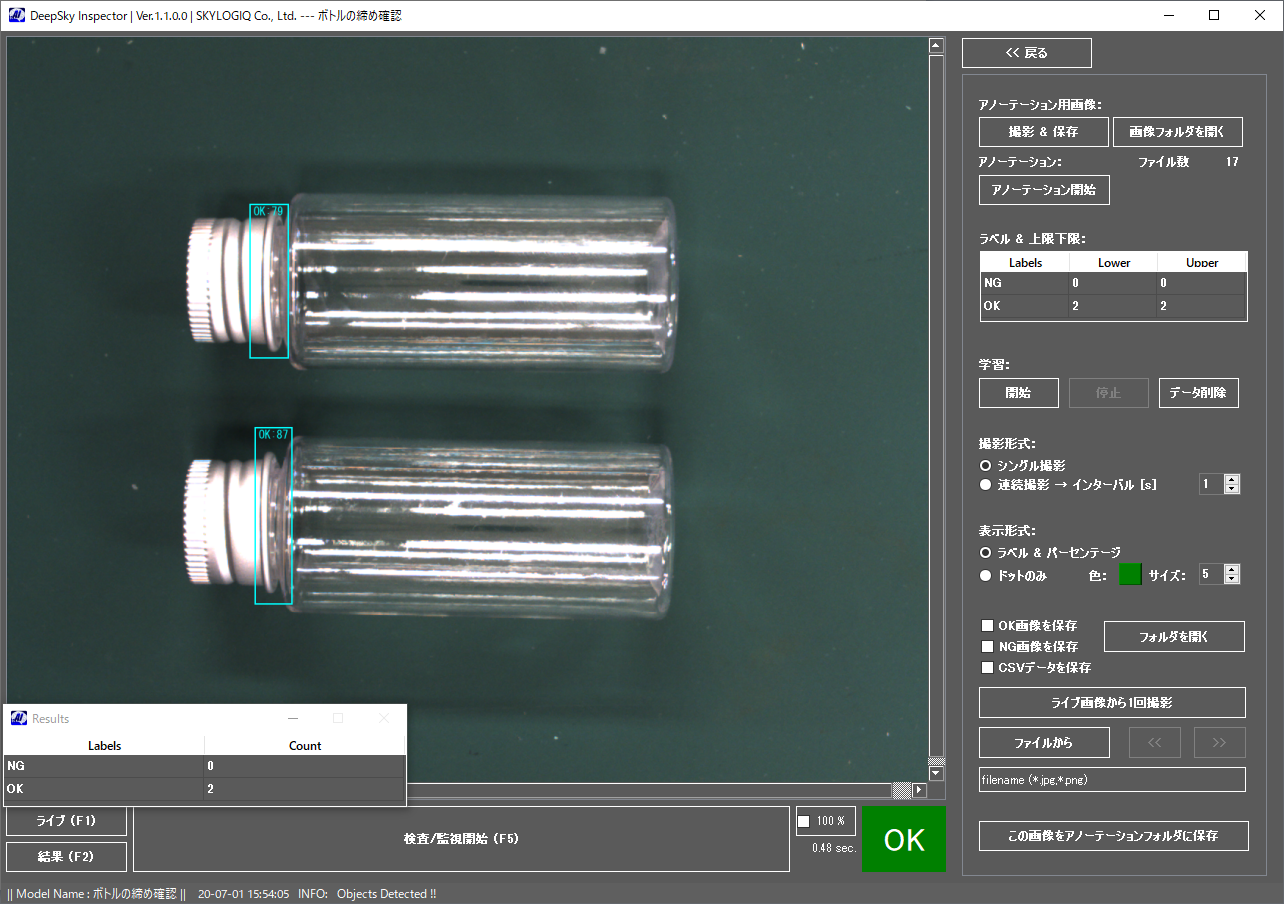Click the disabled 停止 button
Viewport: 1284px width, 904px height.
click(1109, 393)
